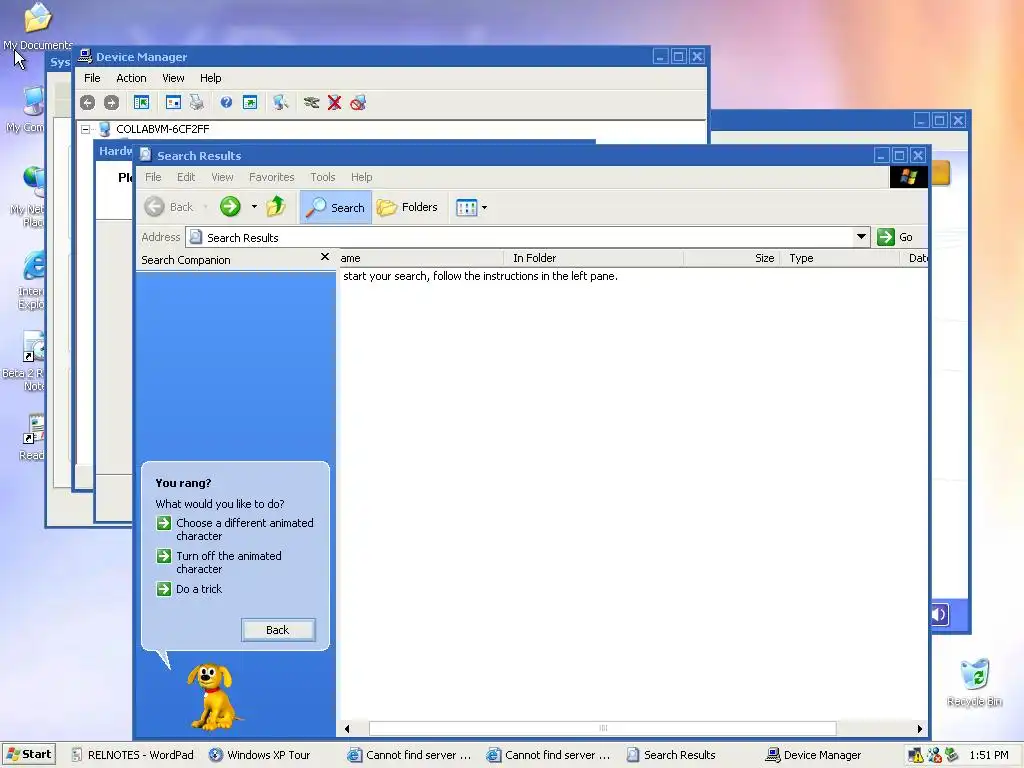1024x768 pixels.
Task: Click the Windows flag logo in Search Results
Action: tap(908, 176)
